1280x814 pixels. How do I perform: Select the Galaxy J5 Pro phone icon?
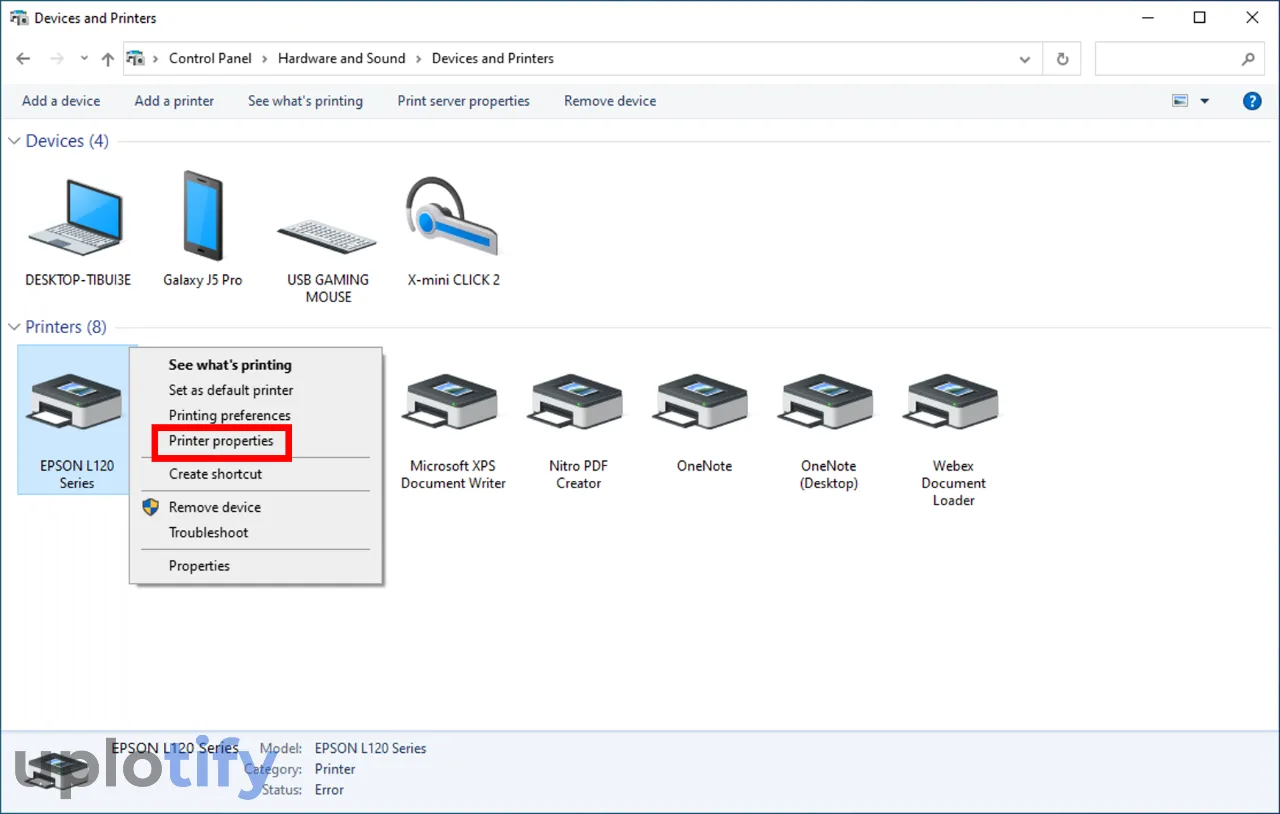click(x=203, y=215)
